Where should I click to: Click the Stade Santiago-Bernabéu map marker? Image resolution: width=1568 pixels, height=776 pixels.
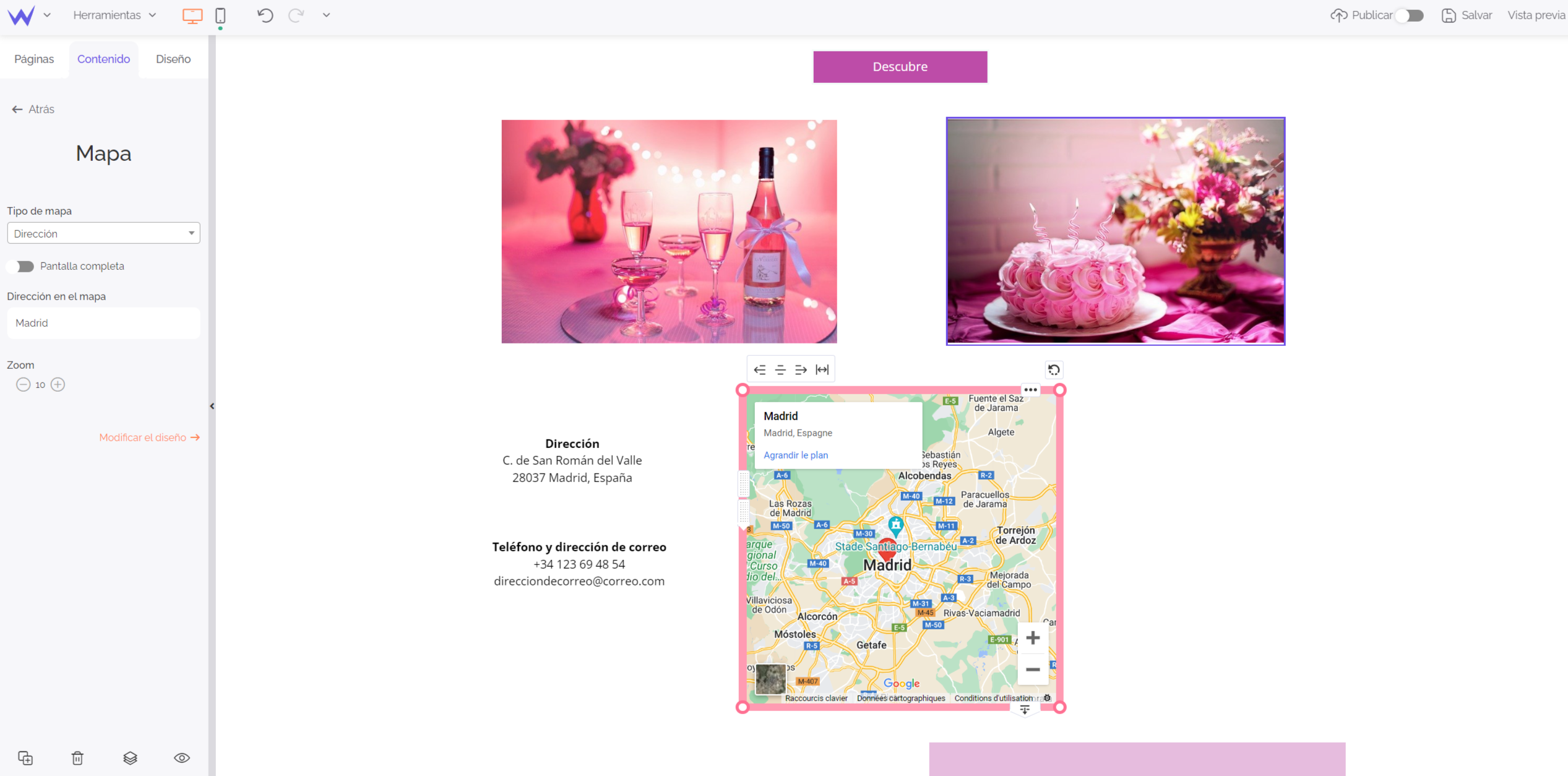(x=895, y=526)
